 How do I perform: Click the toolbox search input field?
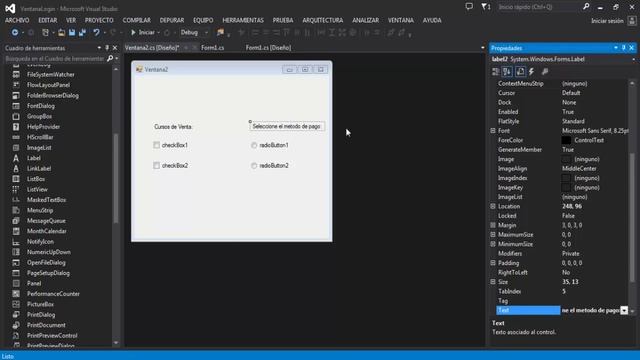[x=55, y=59]
